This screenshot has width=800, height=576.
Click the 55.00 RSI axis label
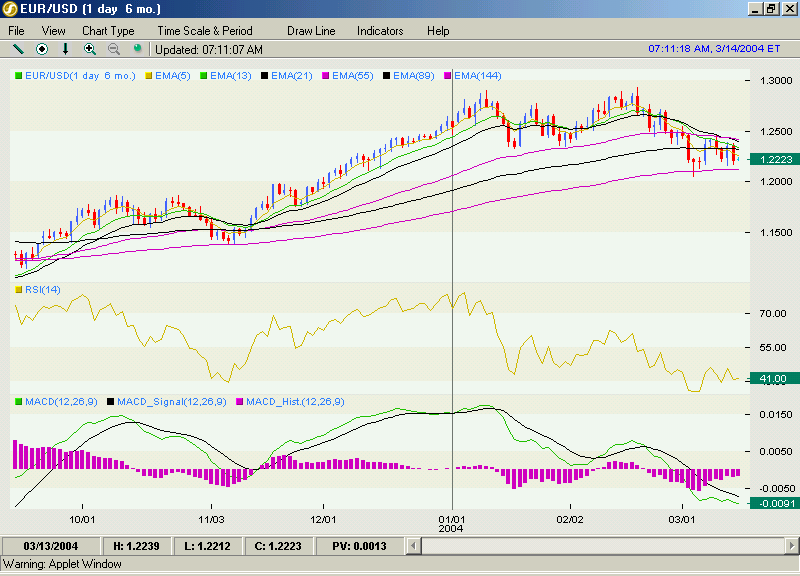click(x=773, y=347)
